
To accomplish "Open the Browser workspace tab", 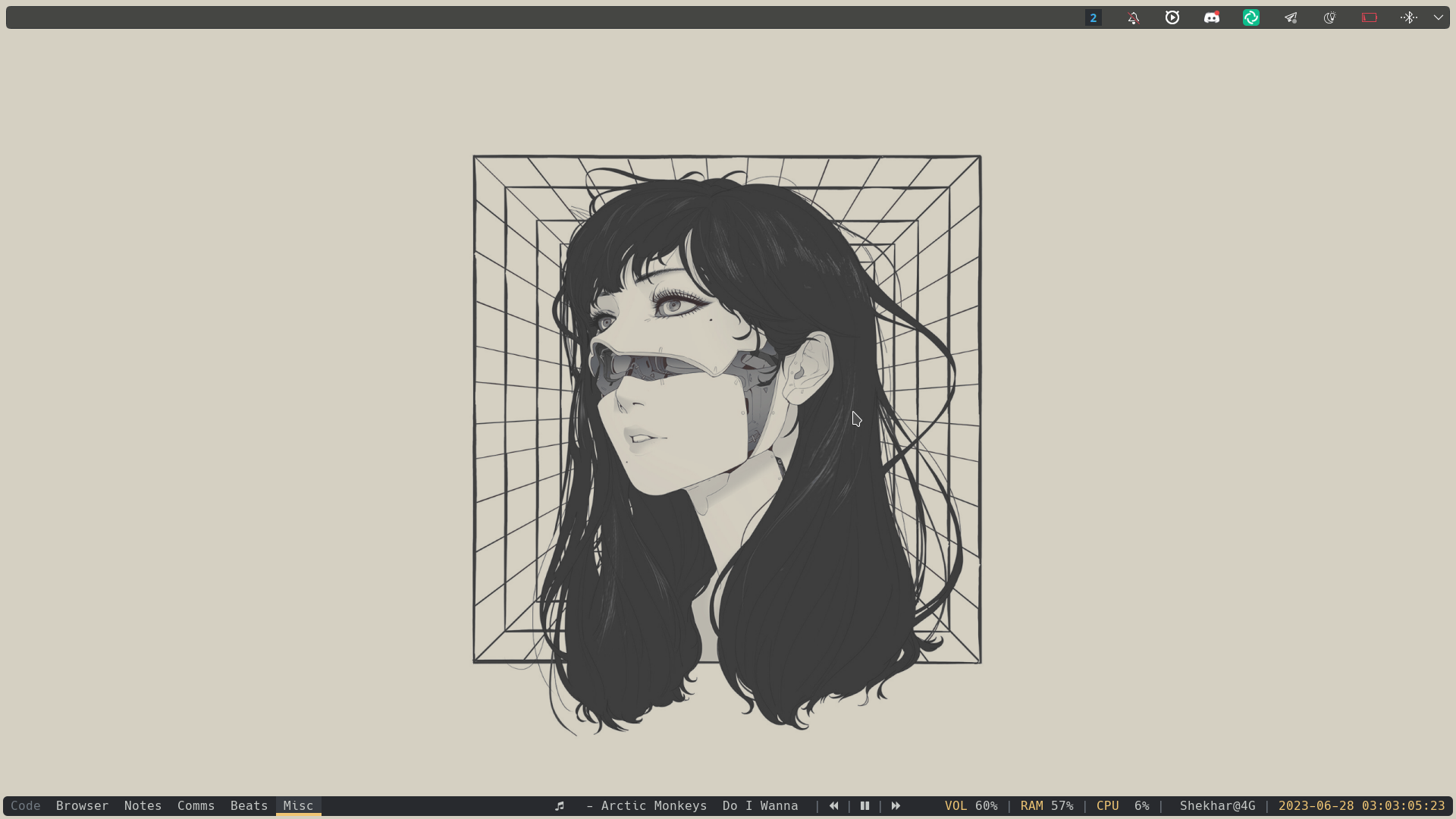I will [x=82, y=806].
